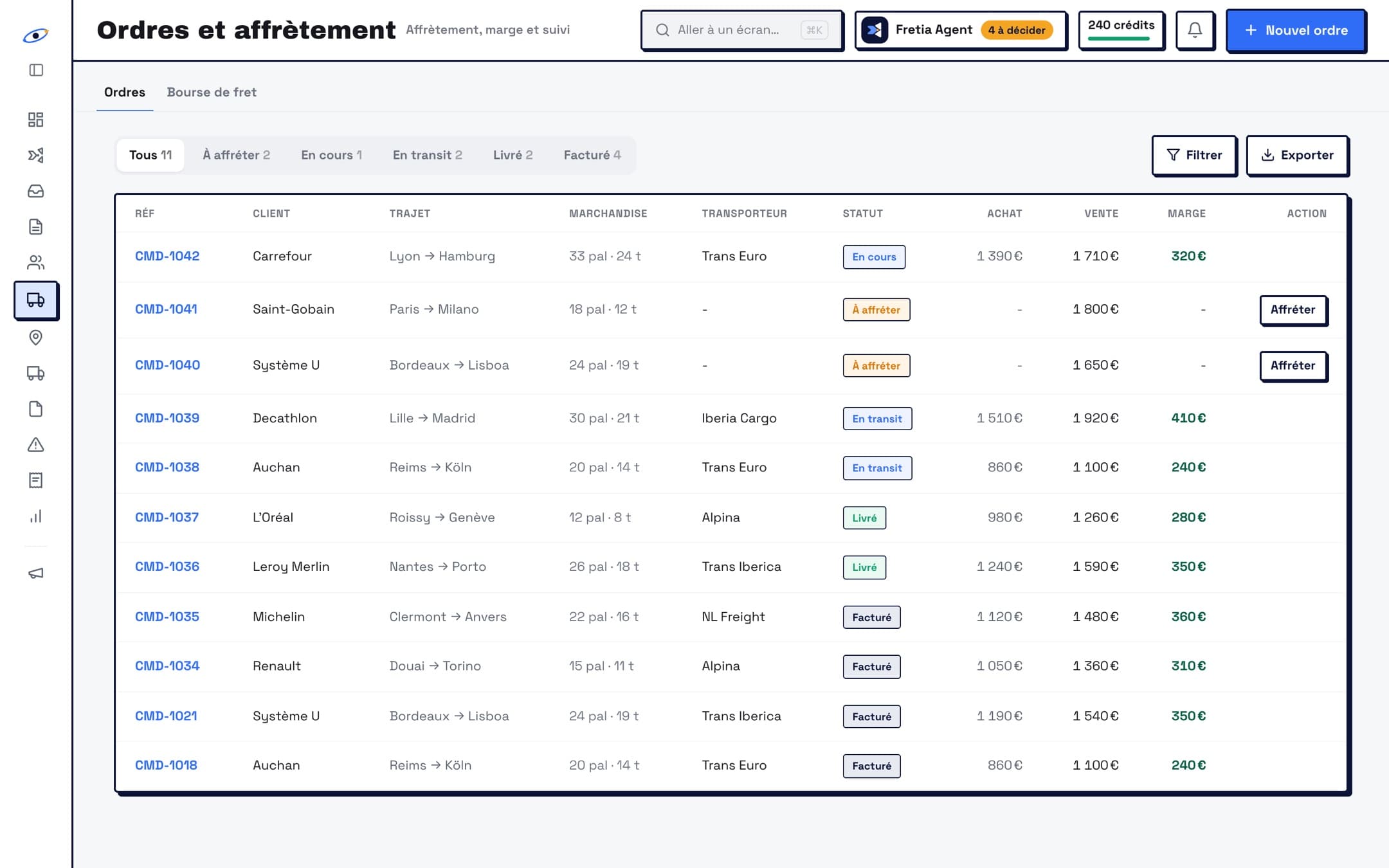This screenshot has width=1389, height=868.
Task: Open the notifications bell
Action: click(1195, 30)
